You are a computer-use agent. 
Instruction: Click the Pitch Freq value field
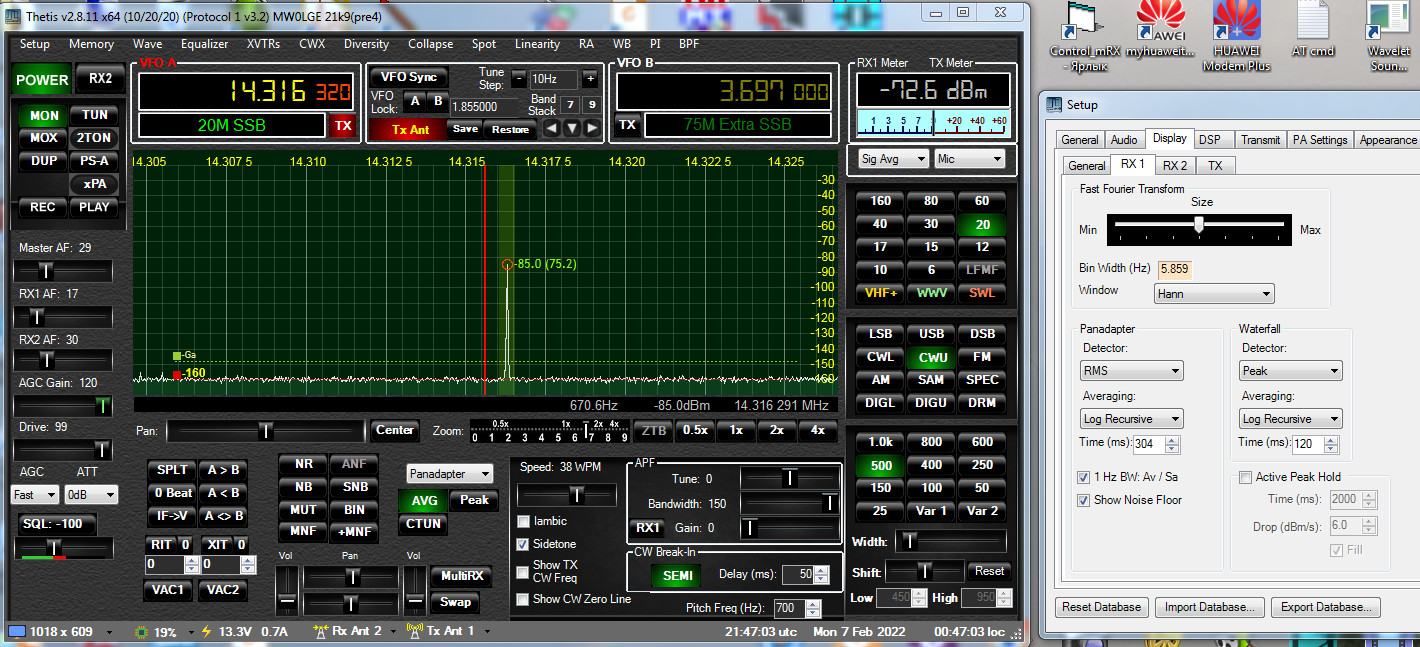791,608
